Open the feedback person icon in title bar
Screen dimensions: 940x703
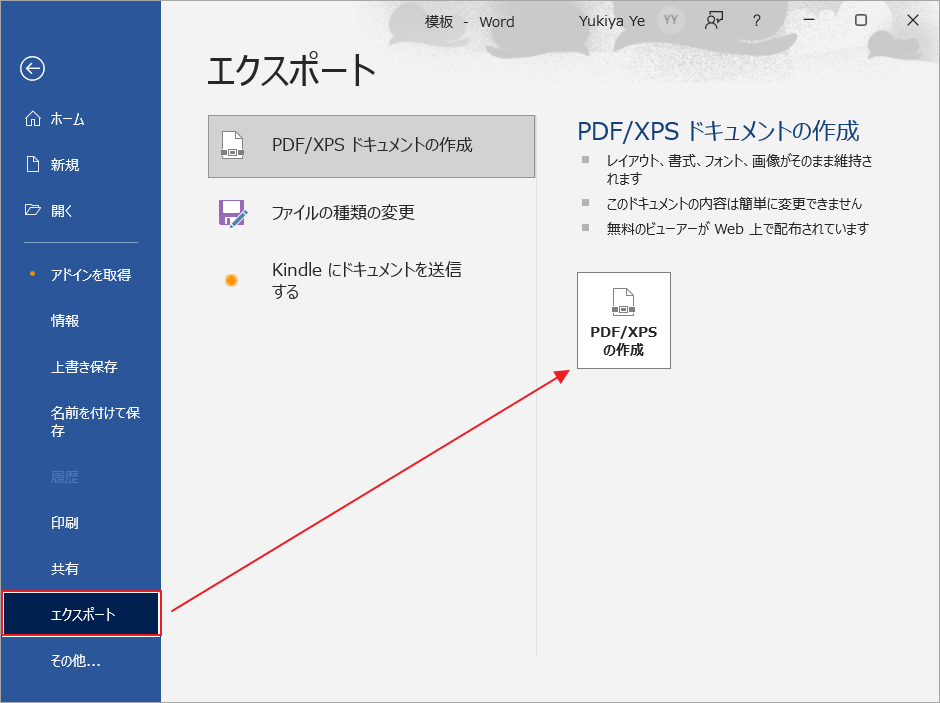coord(713,21)
